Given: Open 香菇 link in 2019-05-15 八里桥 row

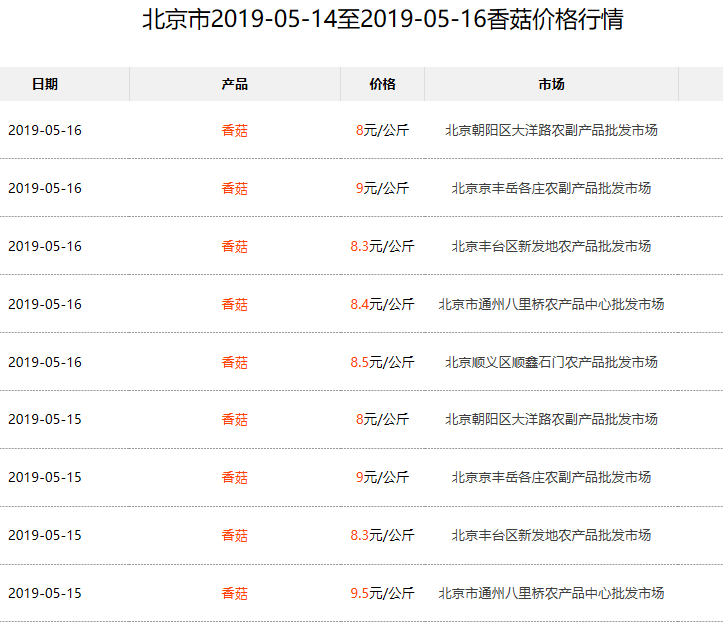Looking at the screenshot, I should 235,593.
